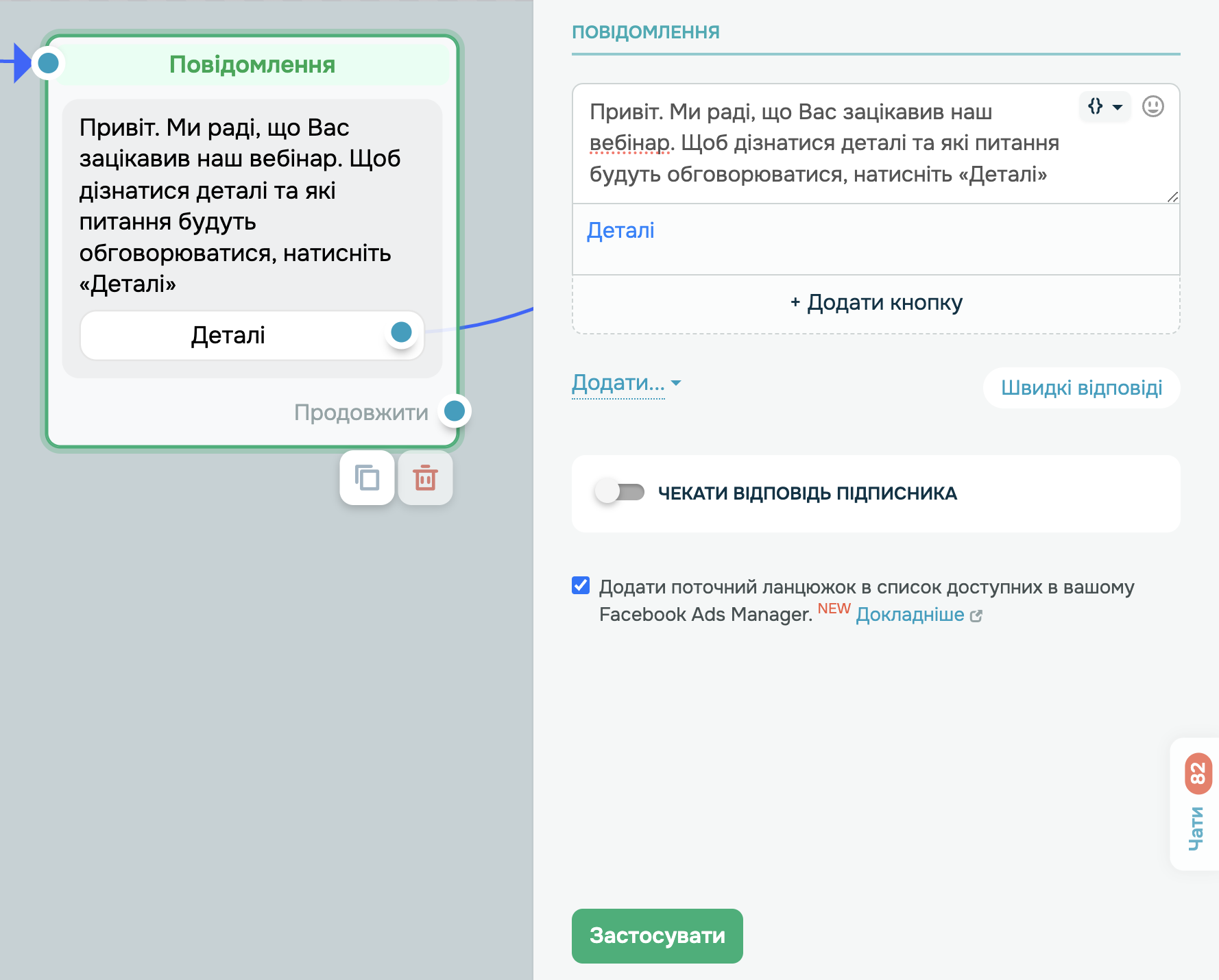The height and width of the screenshot is (980, 1219).
Task: Select the Швидкі відповіді option
Action: coord(1081,387)
